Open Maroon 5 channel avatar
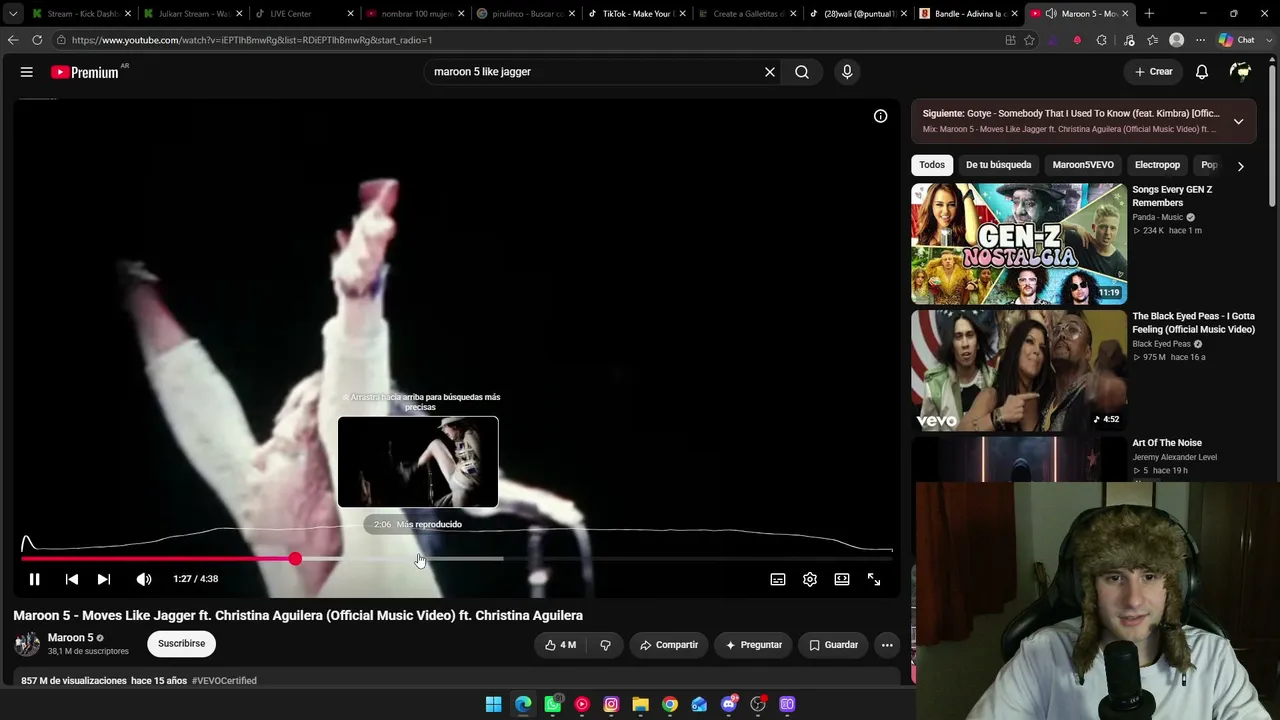Image resolution: width=1280 pixels, height=720 pixels. [27, 644]
